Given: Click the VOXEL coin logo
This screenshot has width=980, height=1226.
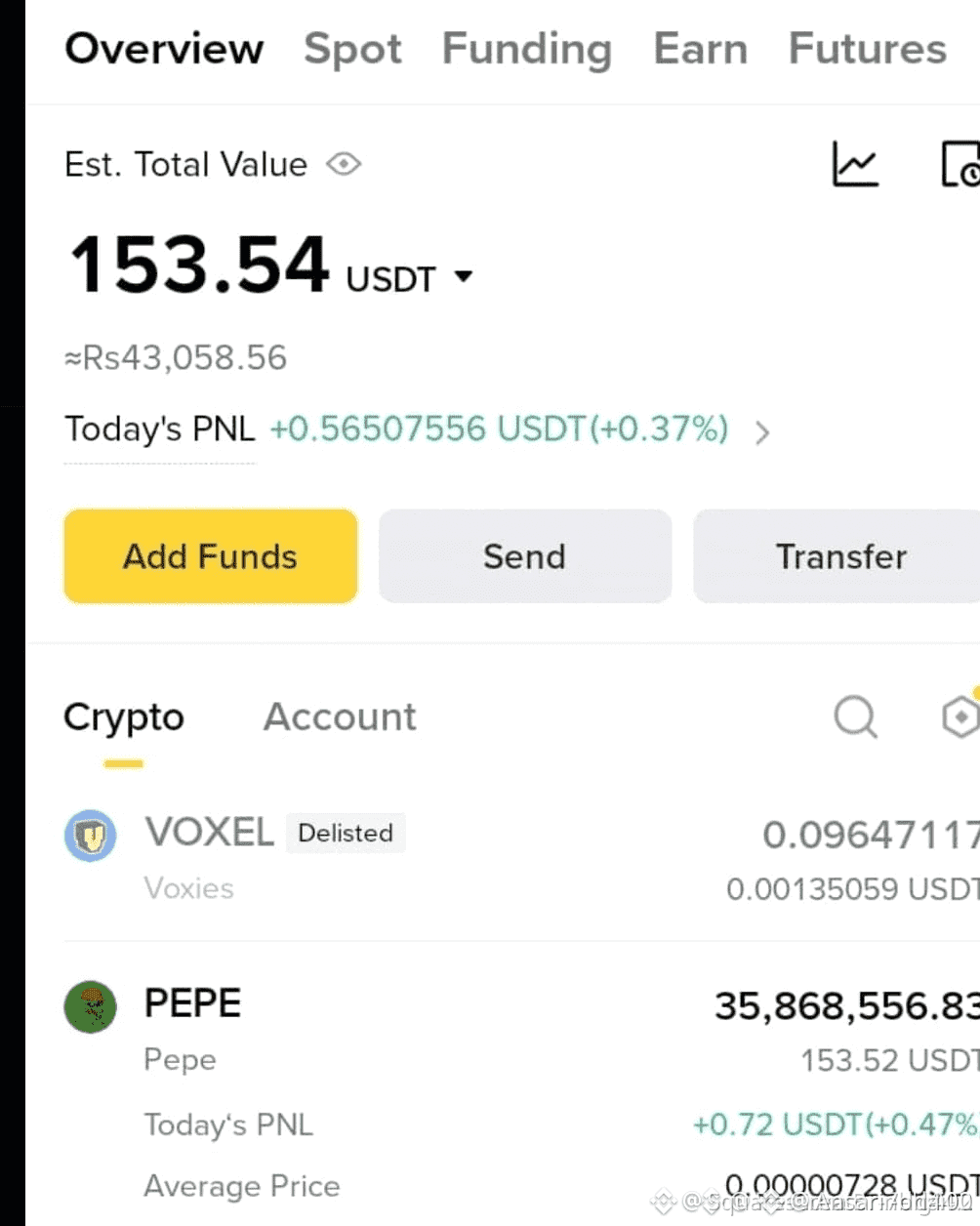Looking at the screenshot, I should pos(91,836).
